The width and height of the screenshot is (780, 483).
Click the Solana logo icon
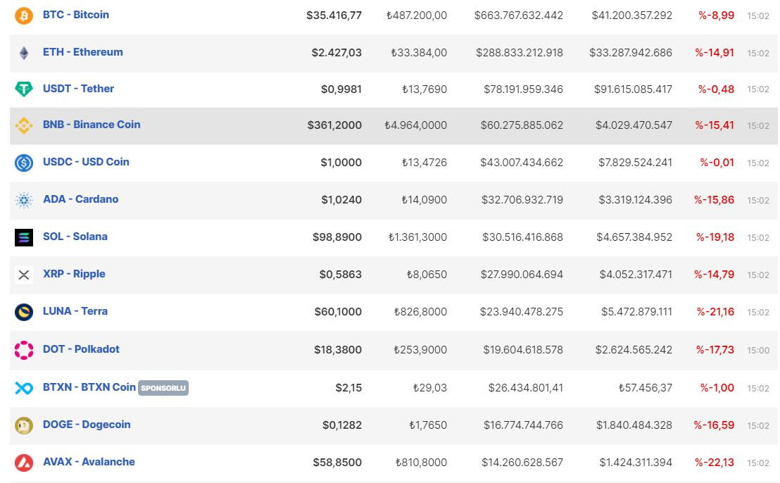pos(24,237)
